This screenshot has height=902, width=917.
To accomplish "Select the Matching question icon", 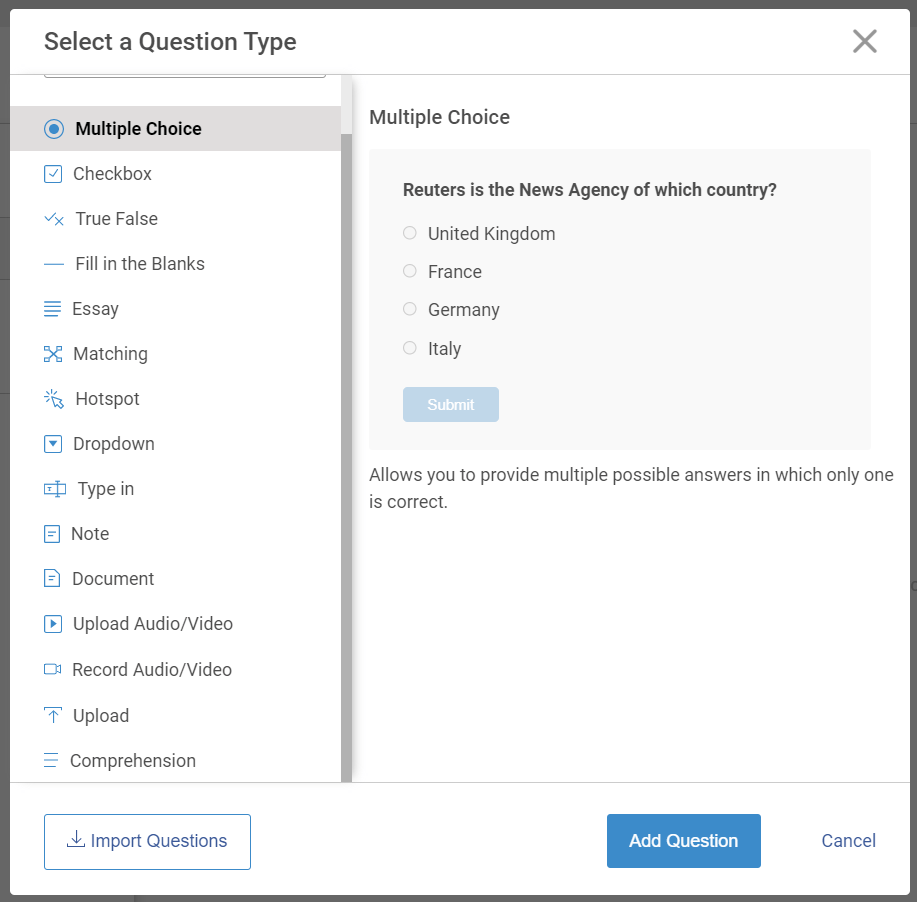I will pos(53,354).
